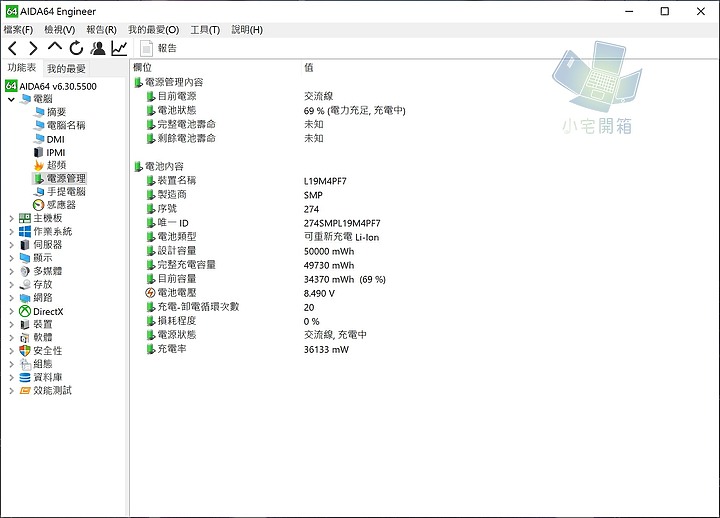Expand the 多媒體 node
The image size is (720, 518).
pyautogui.click(x=11, y=272)
